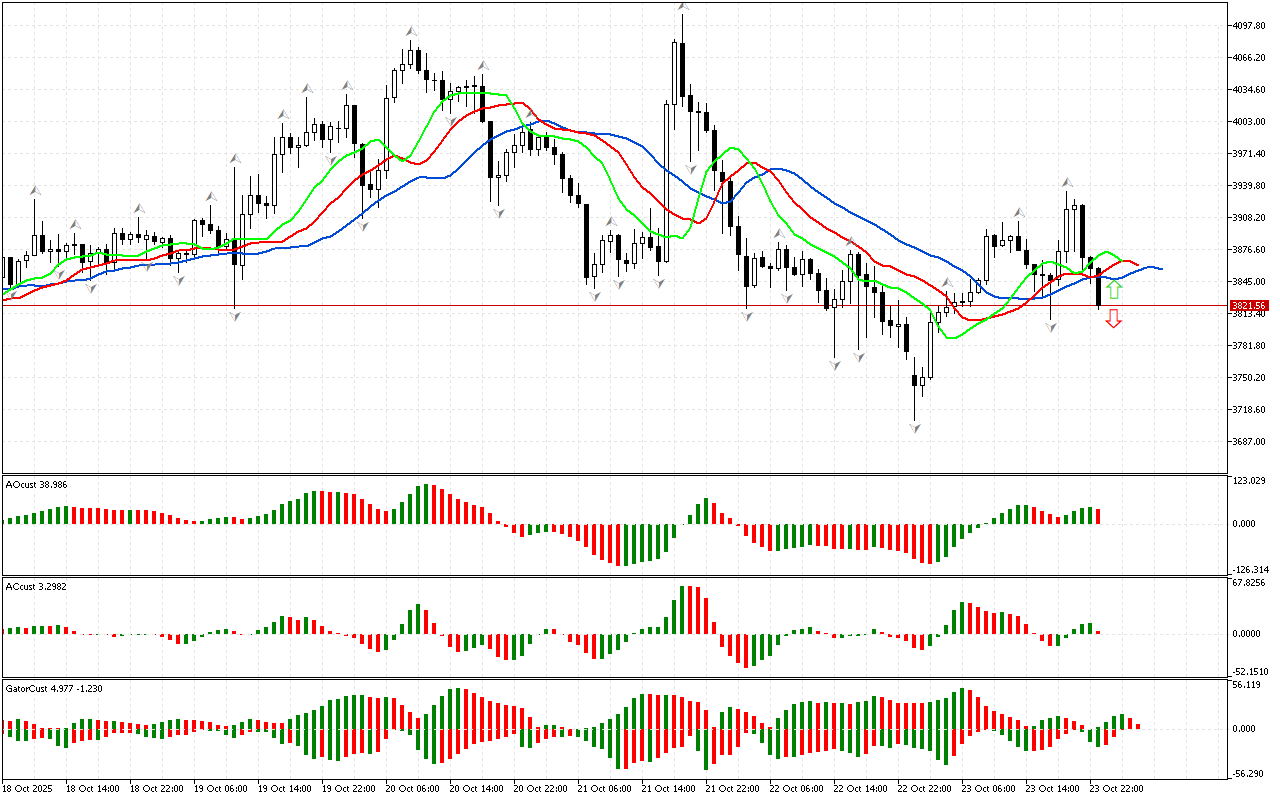Select the right end of the blue Alligator line
Image resolution: width=1280 pixels, height=800 pixels.
pos(1160,269)
